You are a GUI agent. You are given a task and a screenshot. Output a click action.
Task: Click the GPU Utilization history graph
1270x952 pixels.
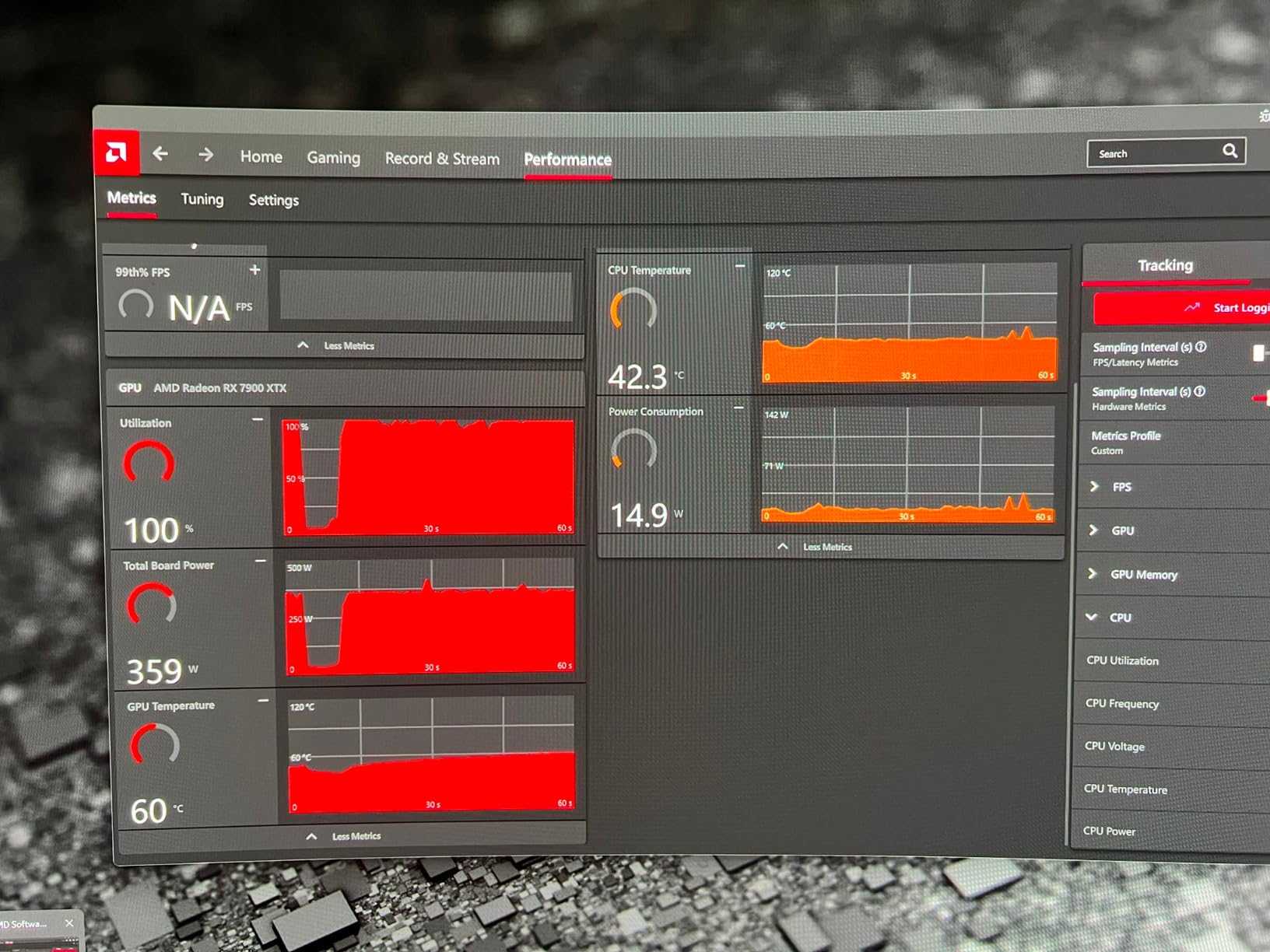tap(428, 476)
